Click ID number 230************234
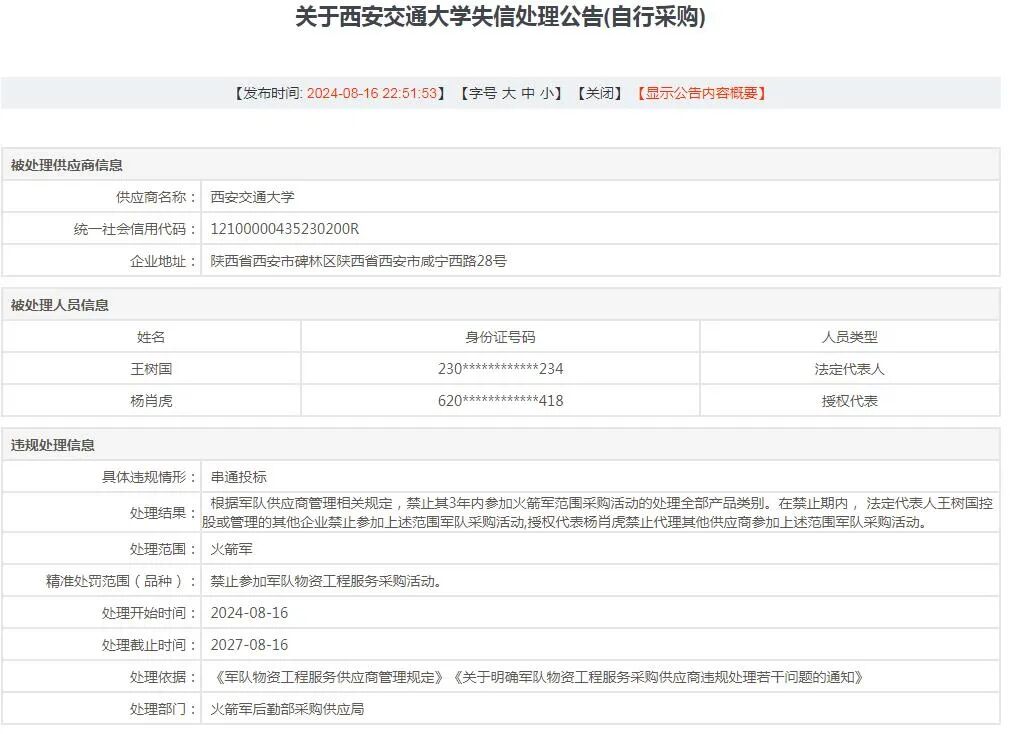This screenshot has height=734, width=1010. [x=500, y=369]
